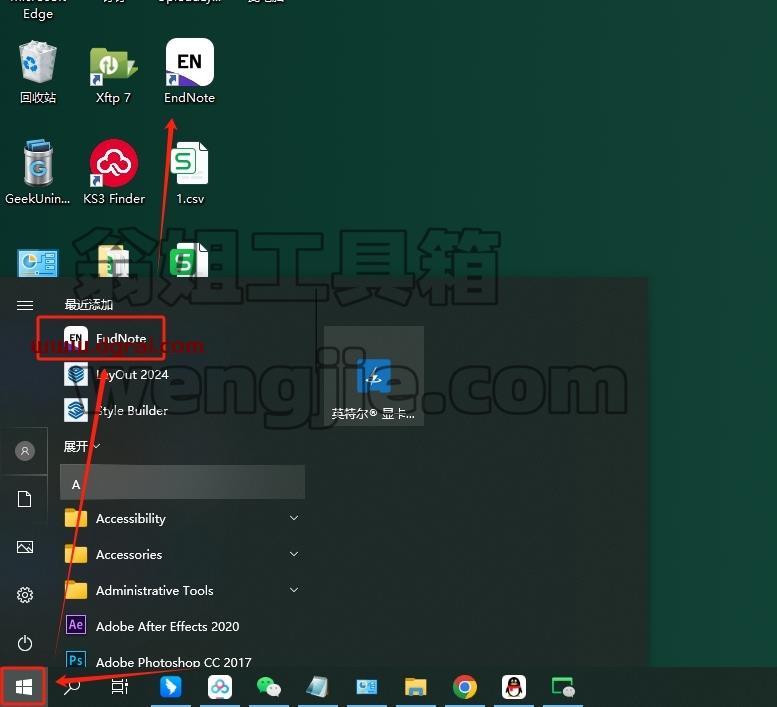Open Task View on the taskbar
The height and width of the screenshot is (707, 777).
click(120, 687)
